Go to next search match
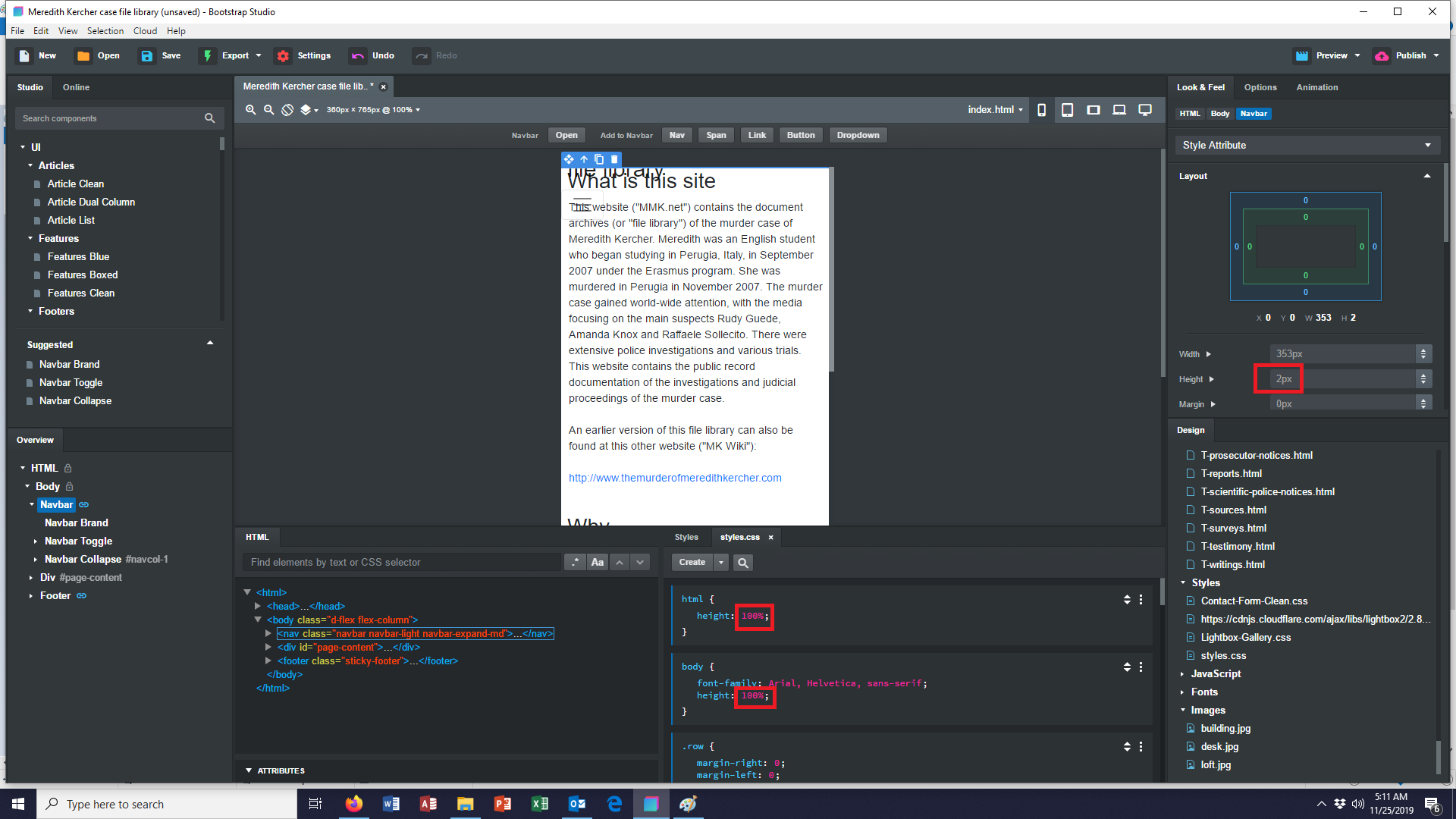This screenshot has width=1456, height=819. click(x=640, y=562)
